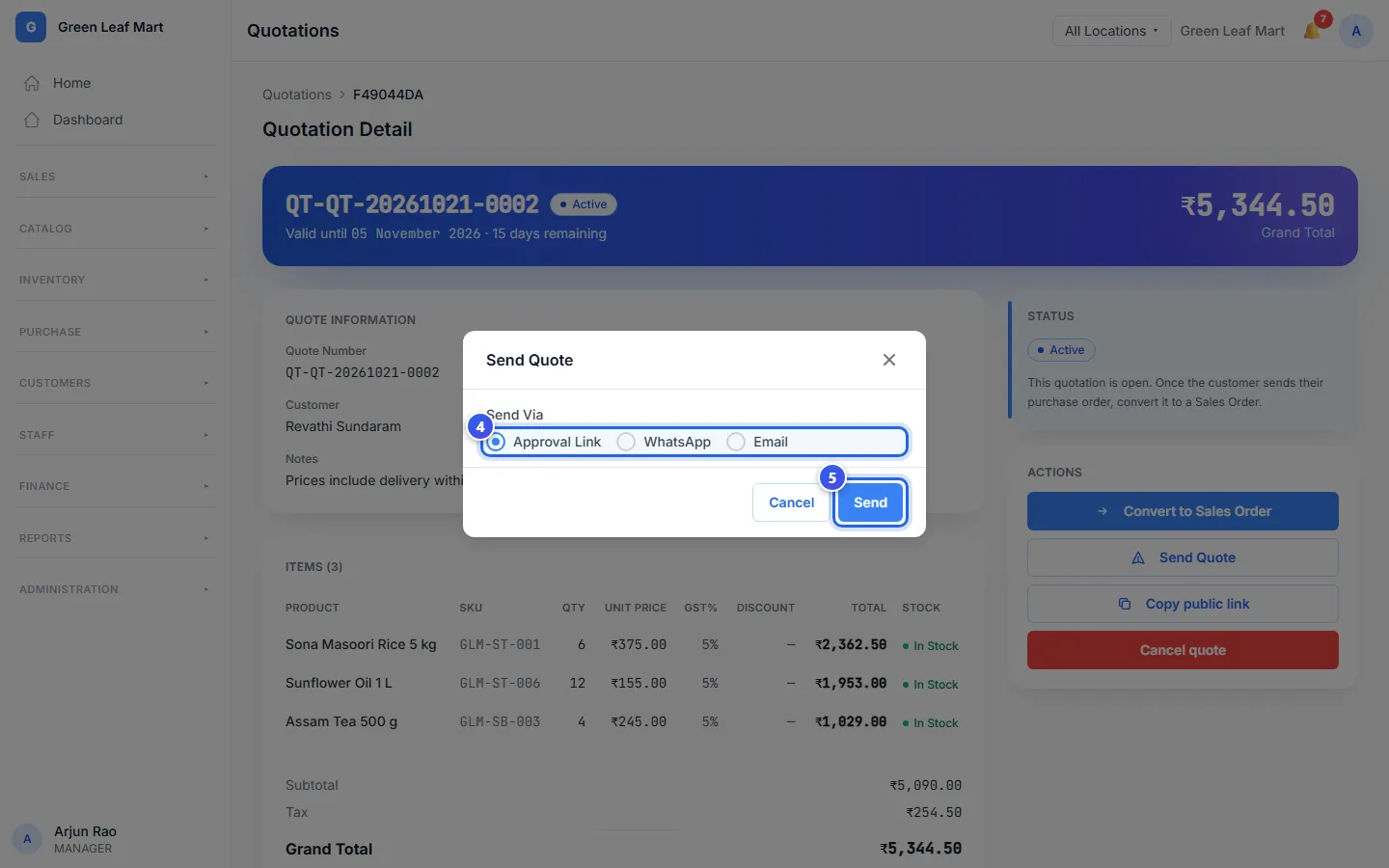Expand the Staff section

click(115, 435)
